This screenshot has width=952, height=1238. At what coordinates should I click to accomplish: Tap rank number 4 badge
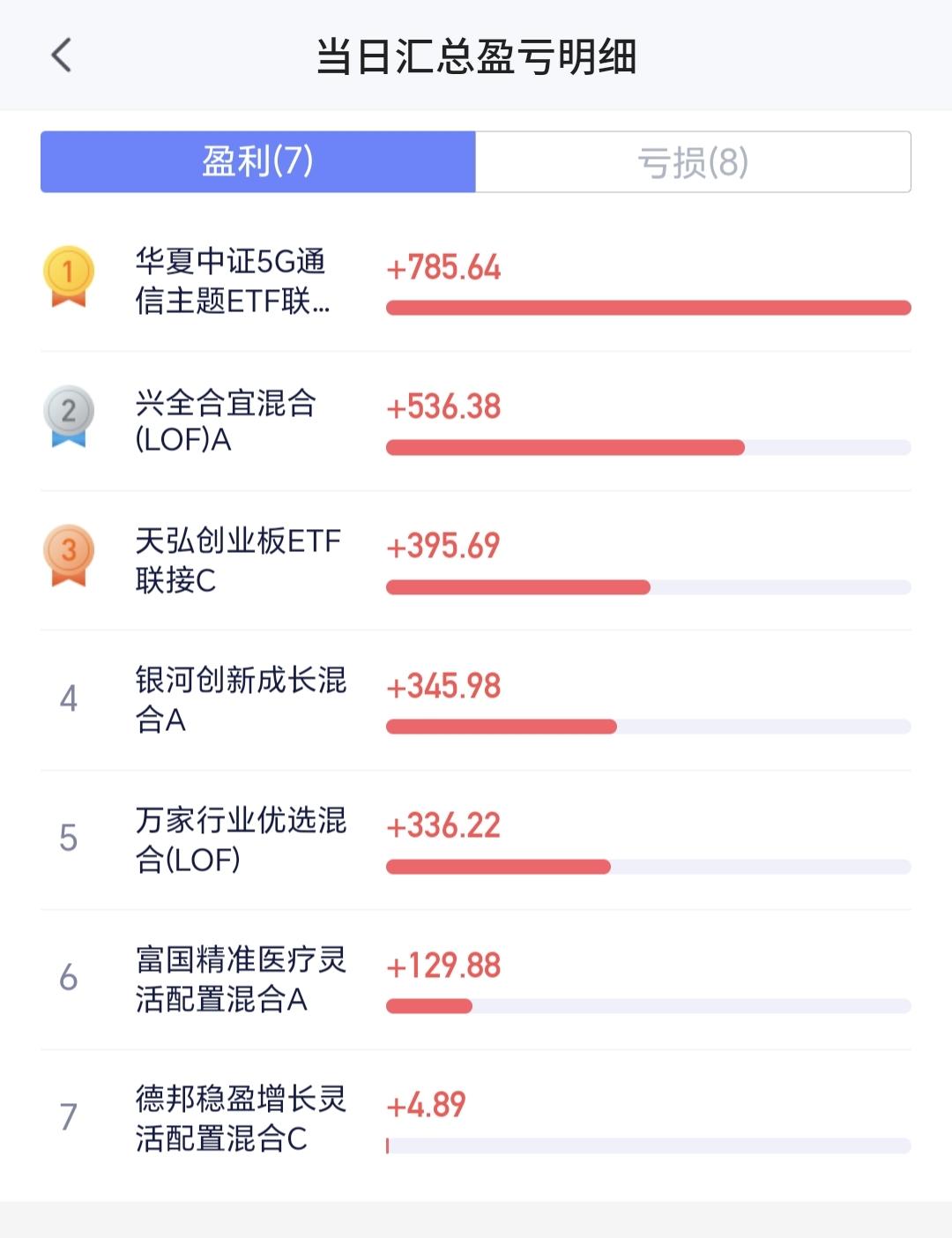[69, 698]
